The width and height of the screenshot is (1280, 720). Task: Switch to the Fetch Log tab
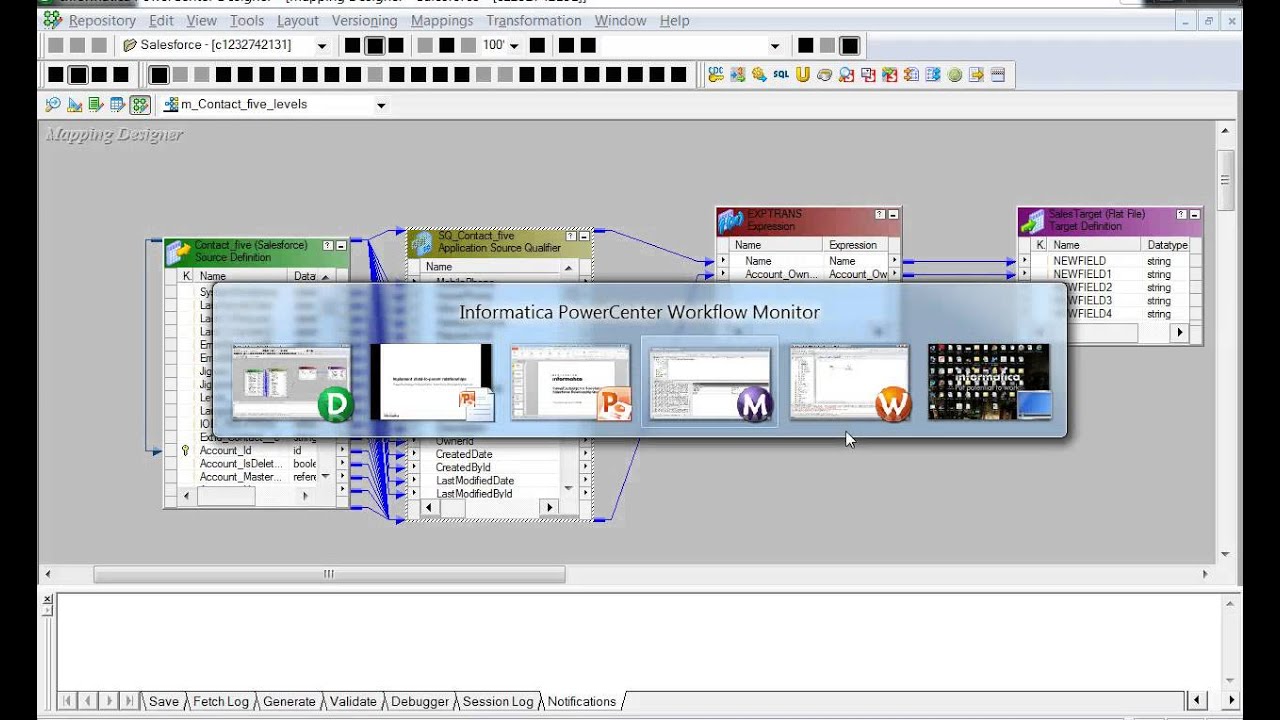(x=221, y=701)
